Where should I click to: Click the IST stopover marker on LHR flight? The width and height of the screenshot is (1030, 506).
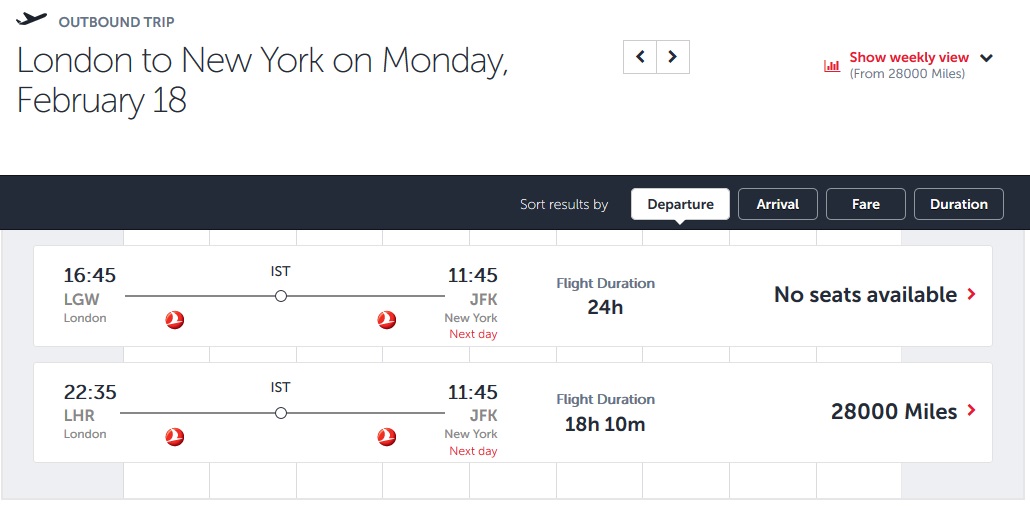281,413
